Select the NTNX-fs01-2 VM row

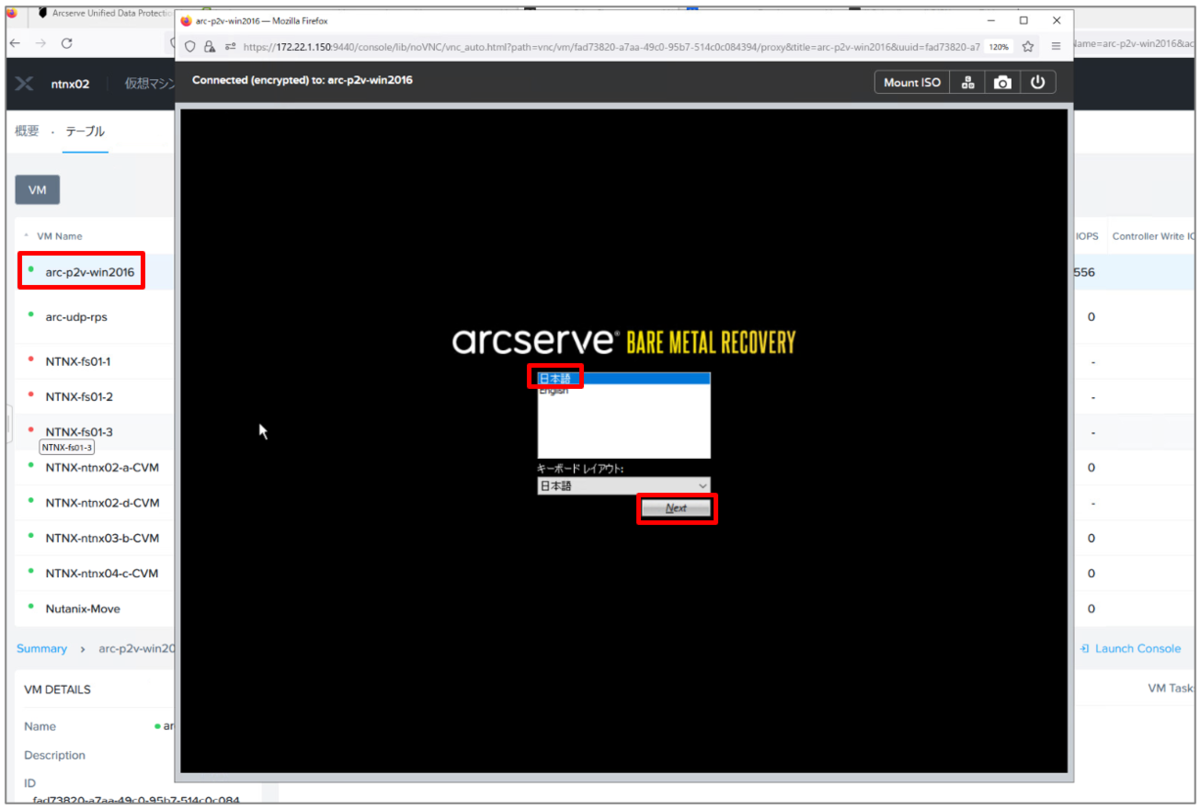(x=78, y=396)
